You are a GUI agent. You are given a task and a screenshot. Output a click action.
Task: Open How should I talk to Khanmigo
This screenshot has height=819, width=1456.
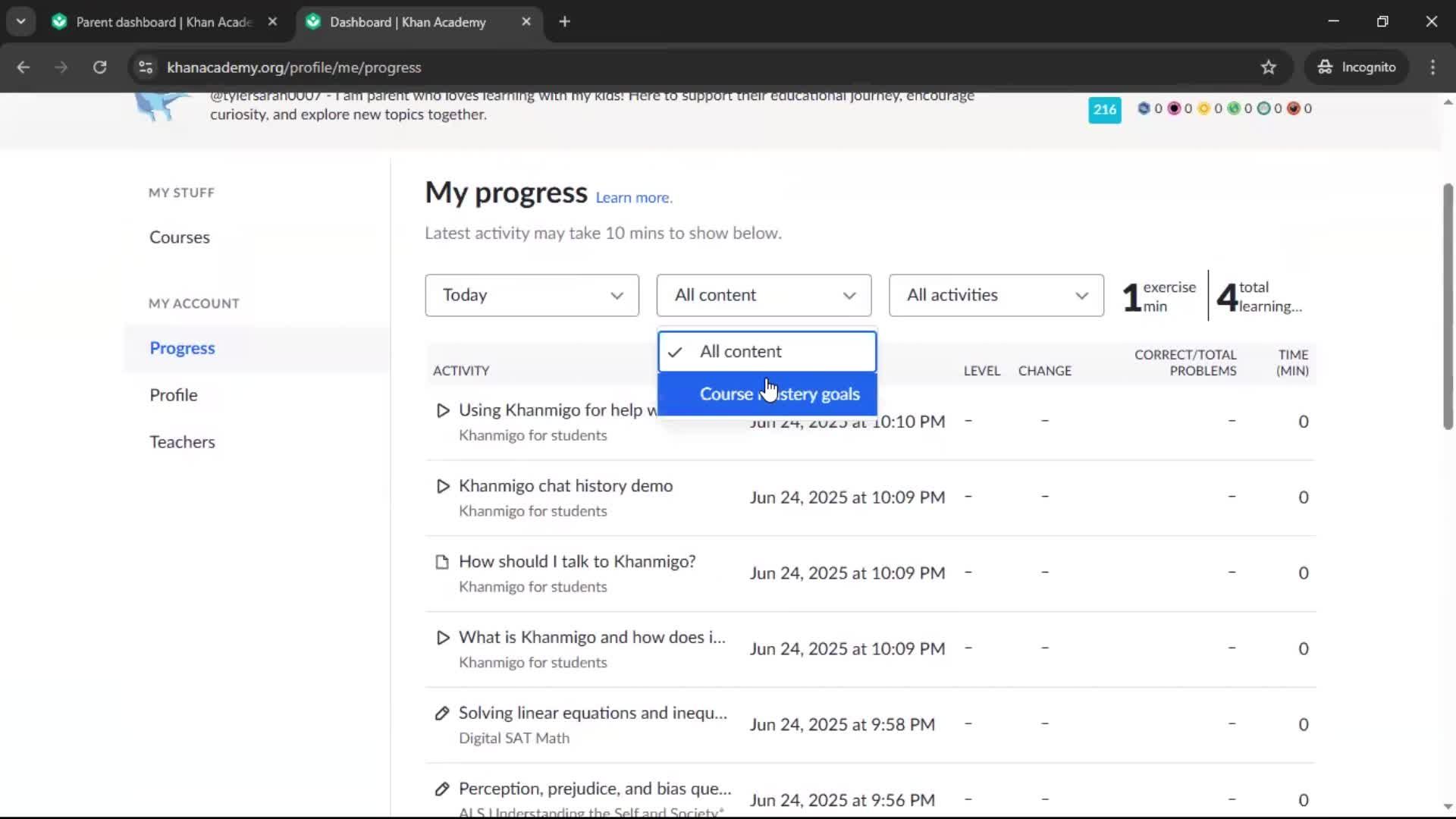577,562
